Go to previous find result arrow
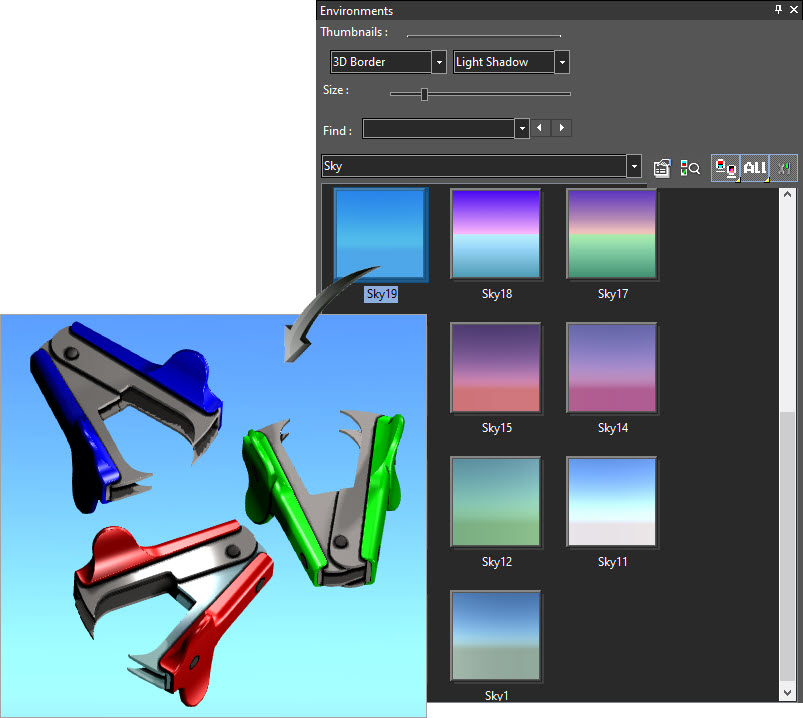The image size is (803, 718). 540,128
